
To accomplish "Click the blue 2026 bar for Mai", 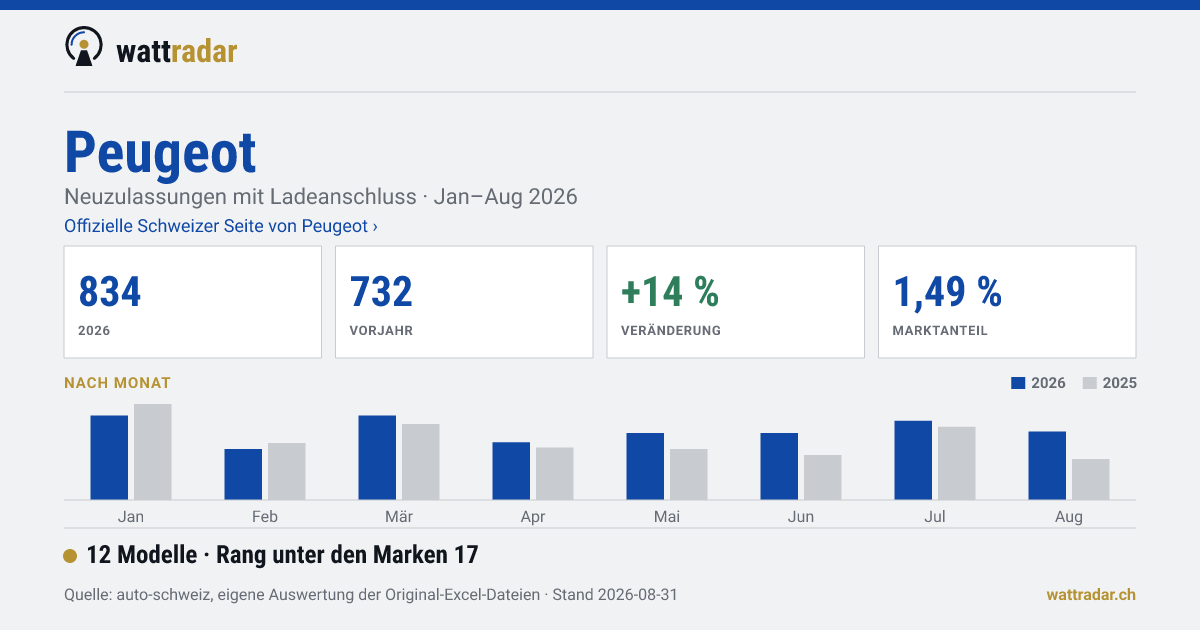I will tap(645, 466).
